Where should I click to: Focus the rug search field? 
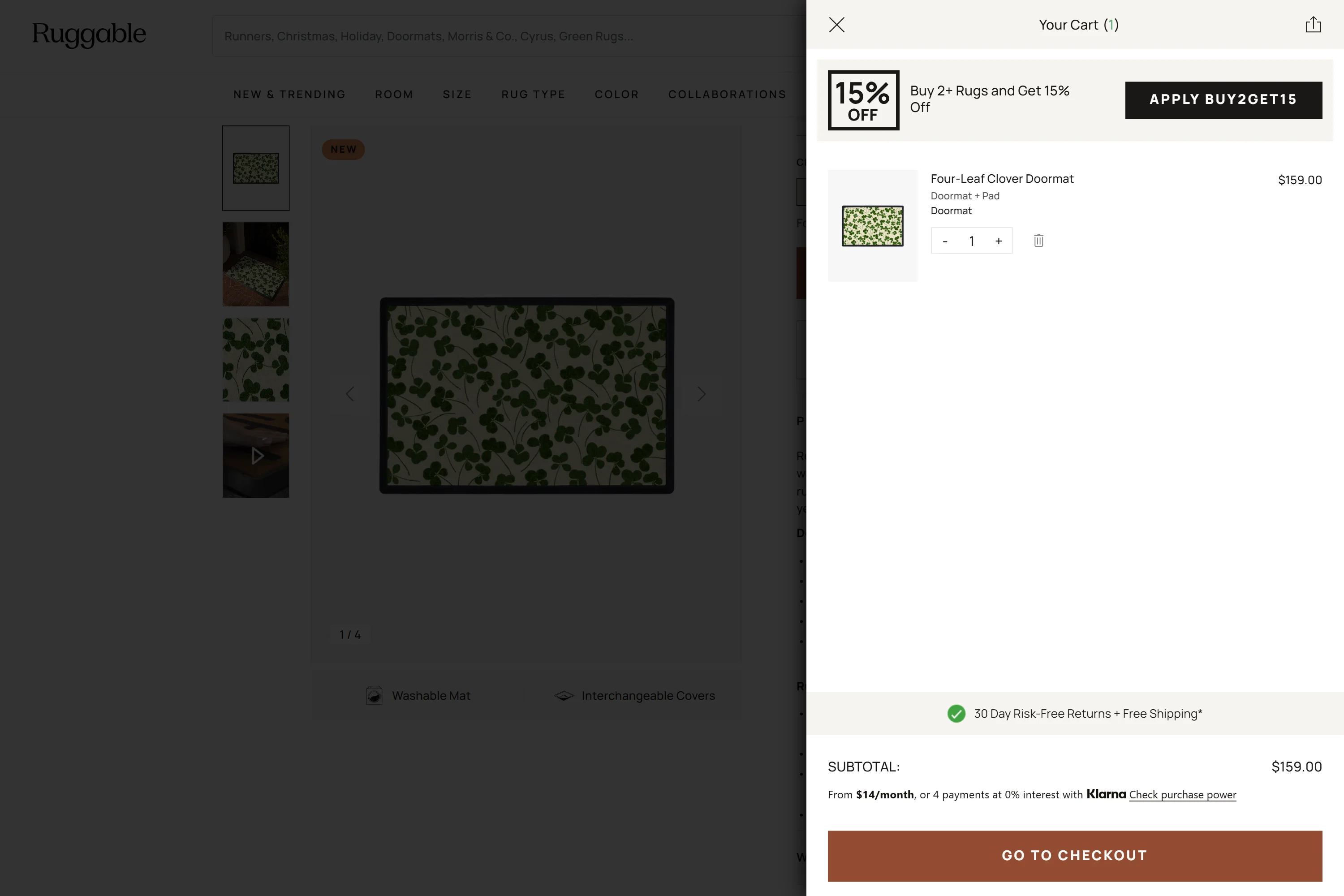click(503, 36)
